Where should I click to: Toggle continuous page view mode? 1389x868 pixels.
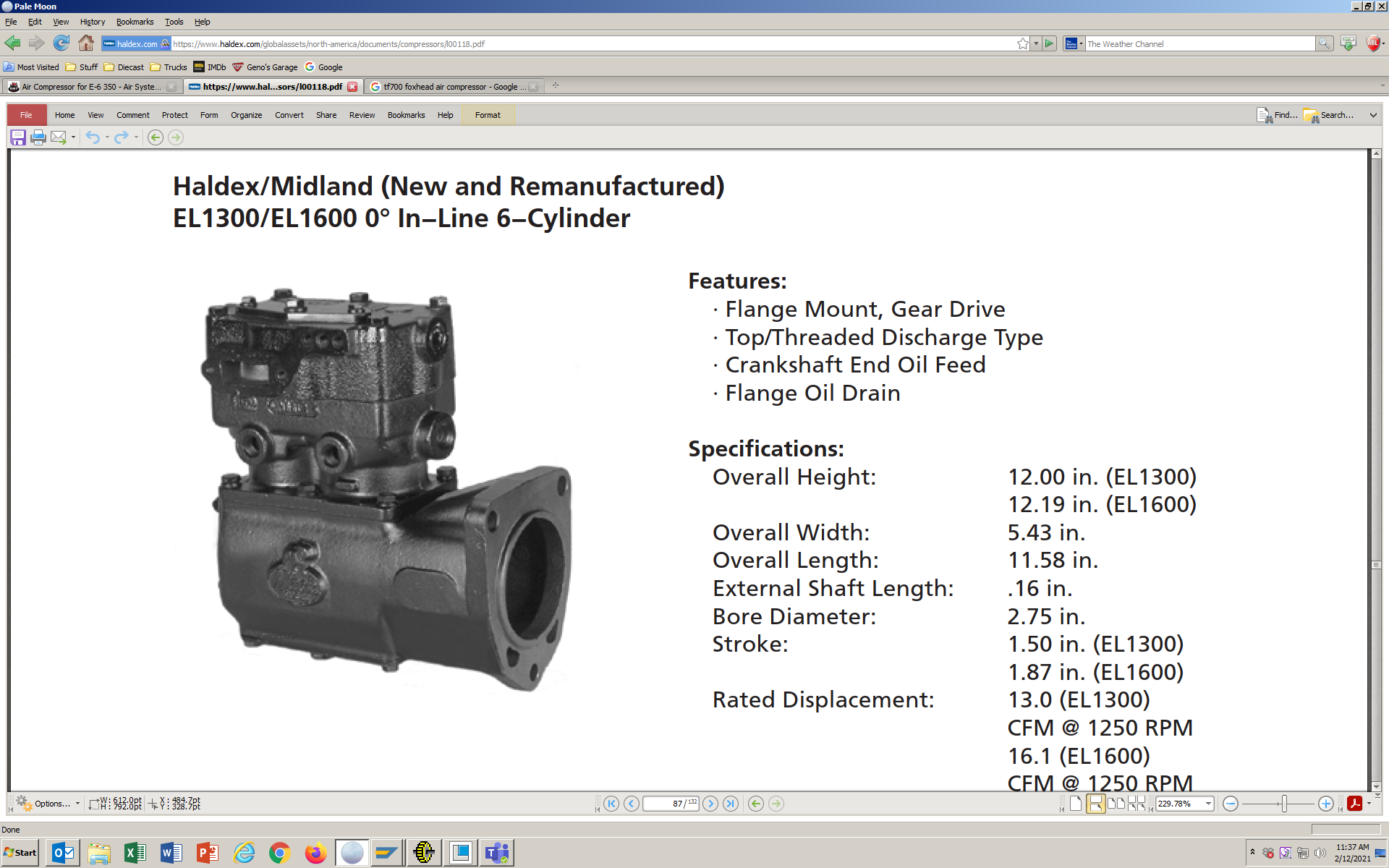point(1095,804)
